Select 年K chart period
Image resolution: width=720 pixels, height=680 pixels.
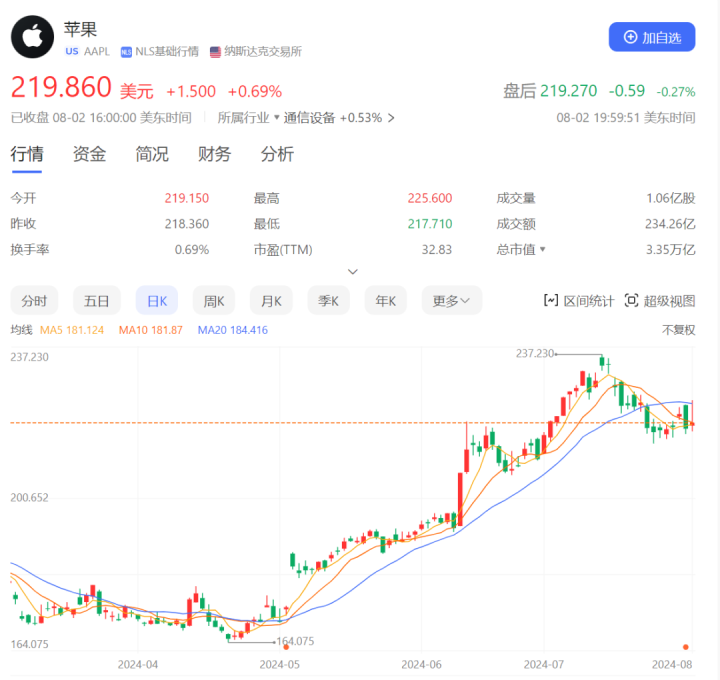click(386, 301)
